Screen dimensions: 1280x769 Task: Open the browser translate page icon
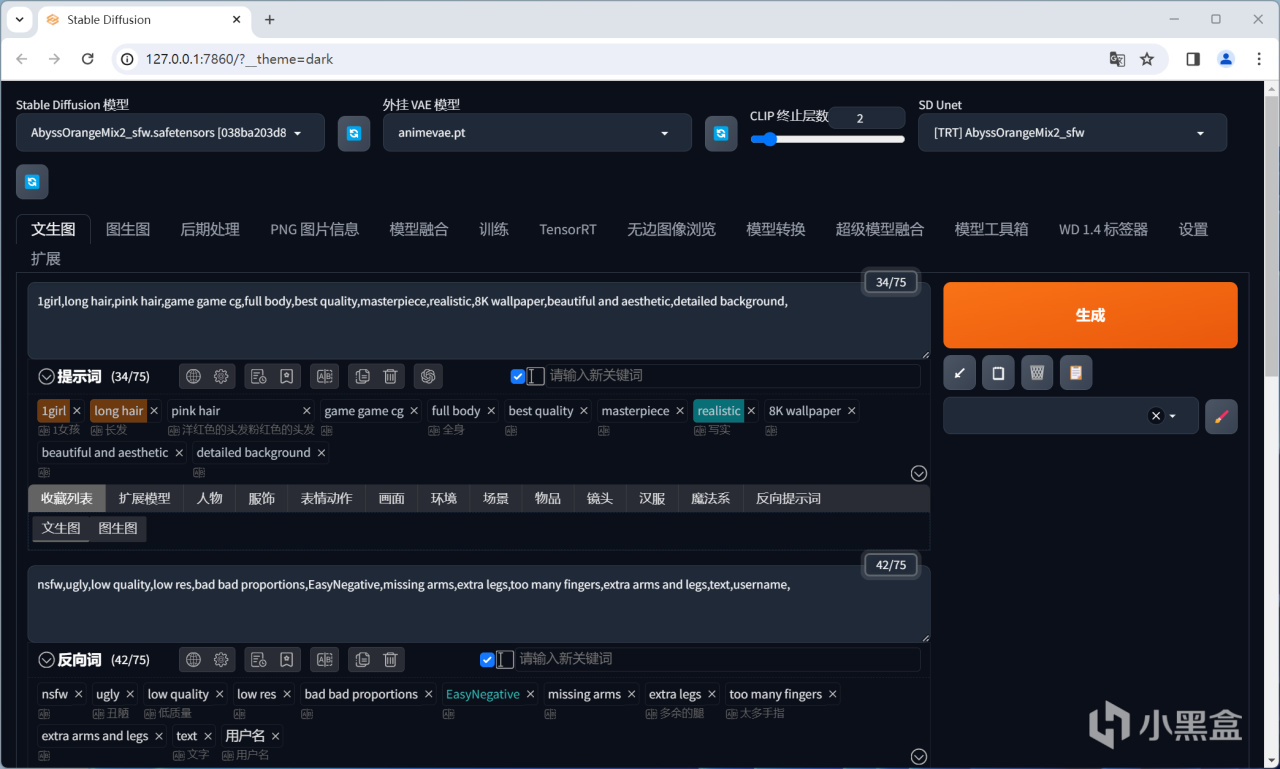tap(1117, 59)
